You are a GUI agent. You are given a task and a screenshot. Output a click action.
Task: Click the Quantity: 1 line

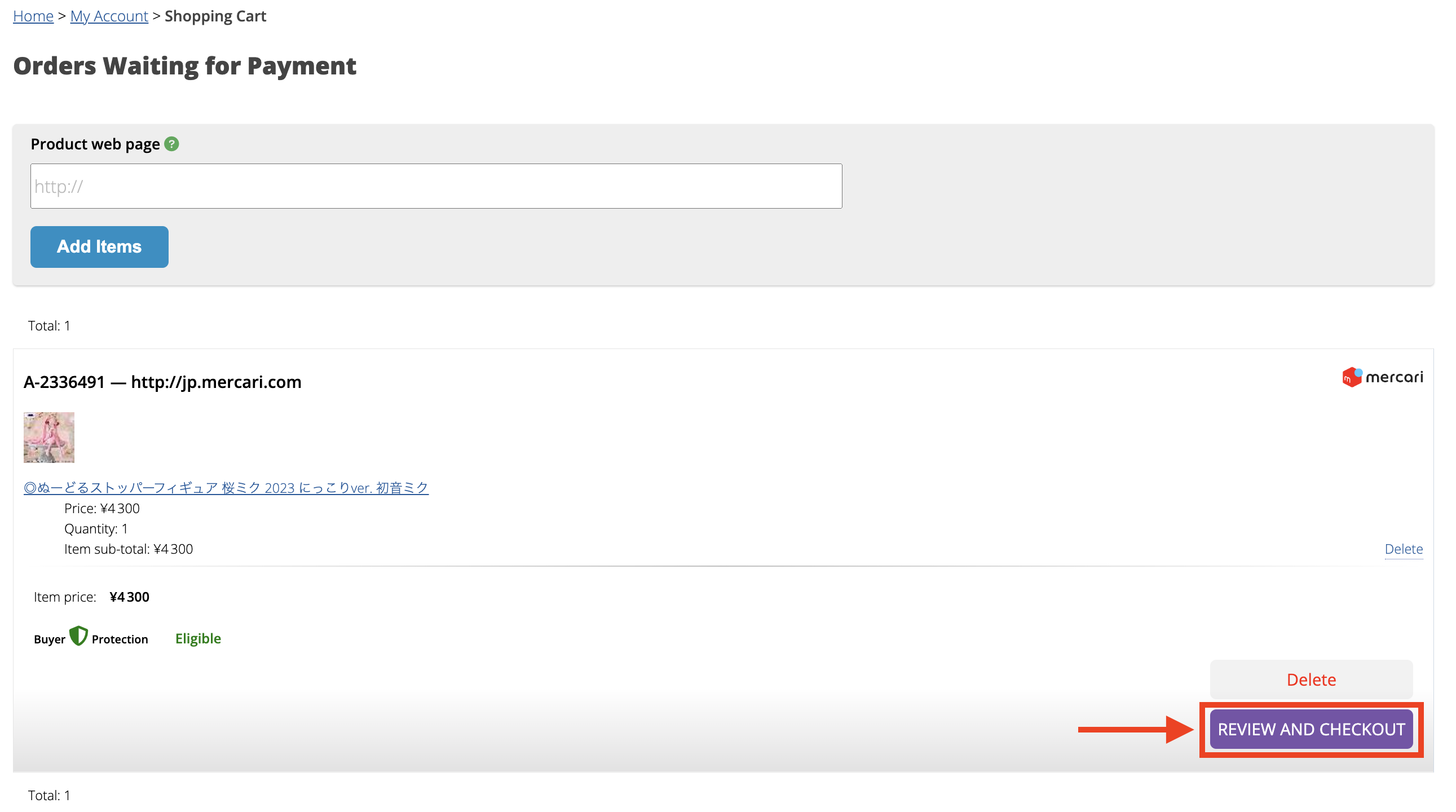[x=96, y=529]
